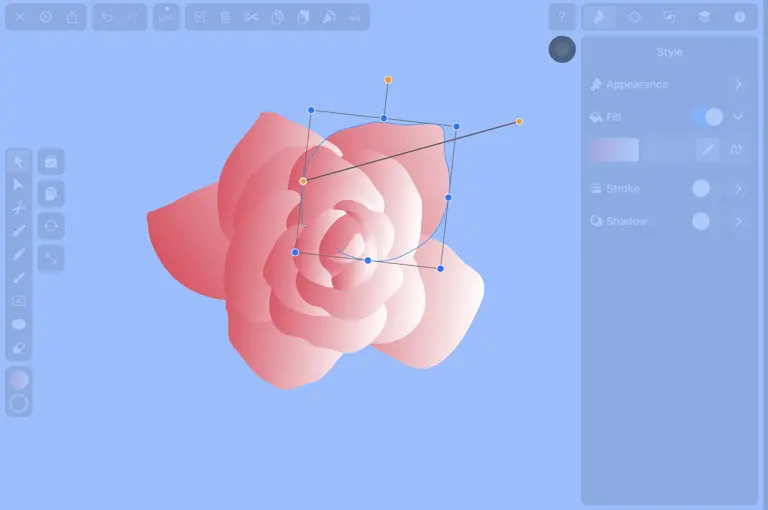The height and width of the screenshot is (510, 768).
Task: Select the Pen tool
Action: point(19,231)
